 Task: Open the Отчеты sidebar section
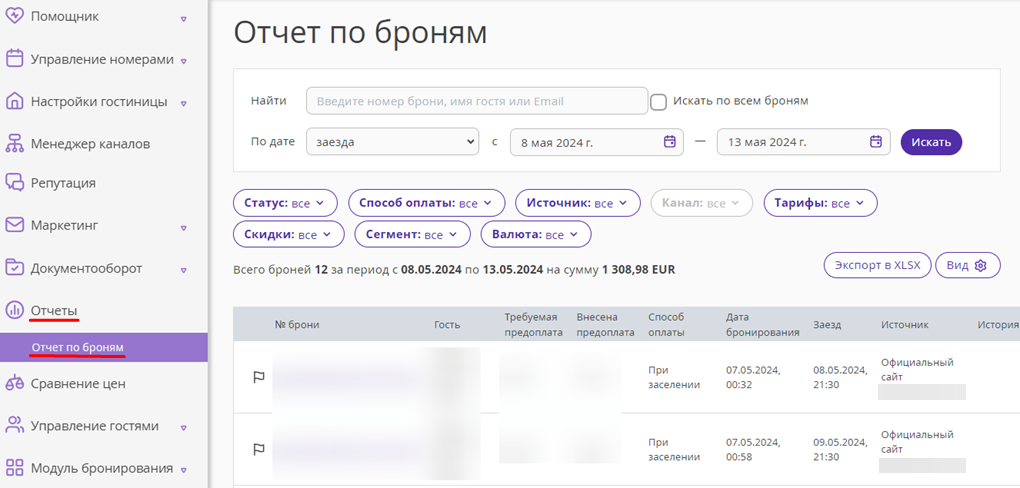(x=54, y=310)
